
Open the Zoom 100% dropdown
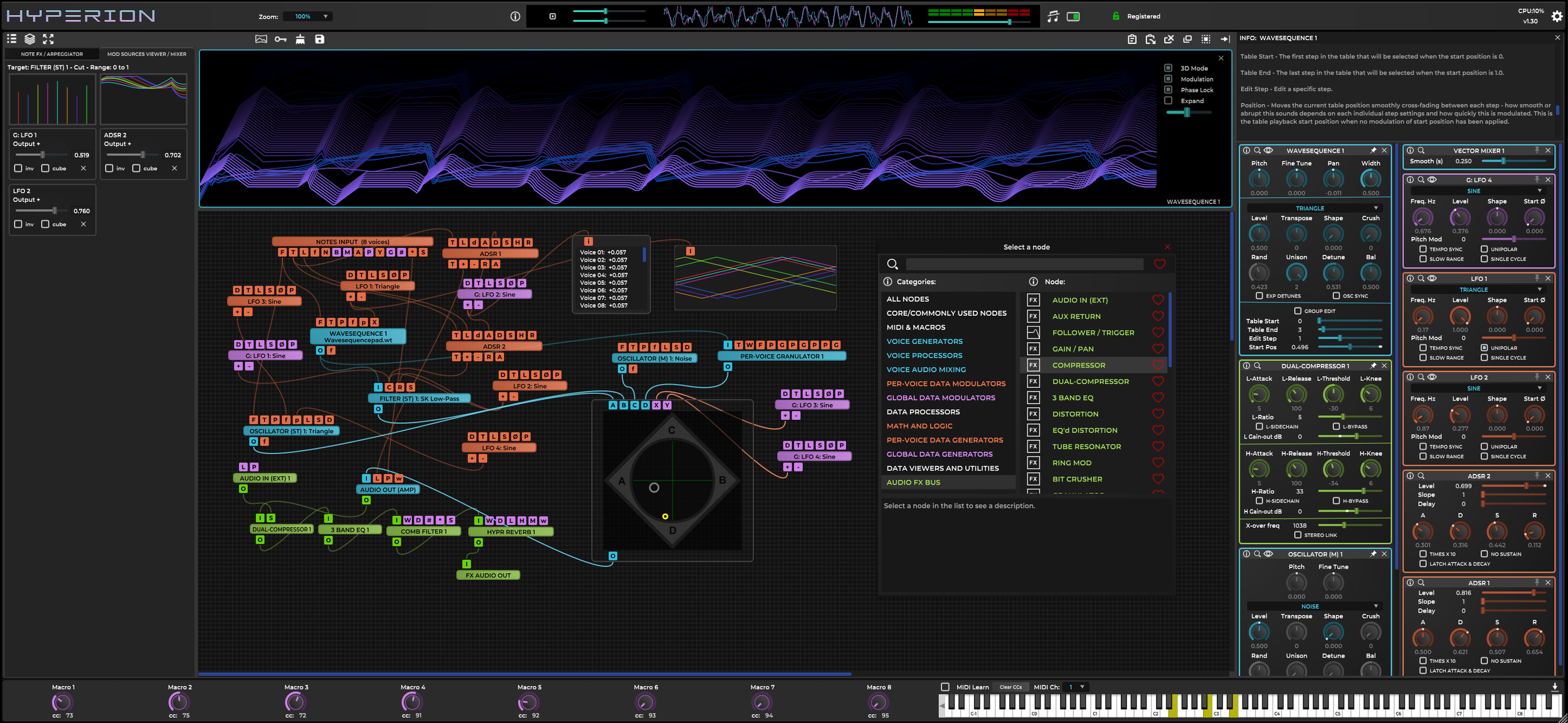(x=307, y=16)
